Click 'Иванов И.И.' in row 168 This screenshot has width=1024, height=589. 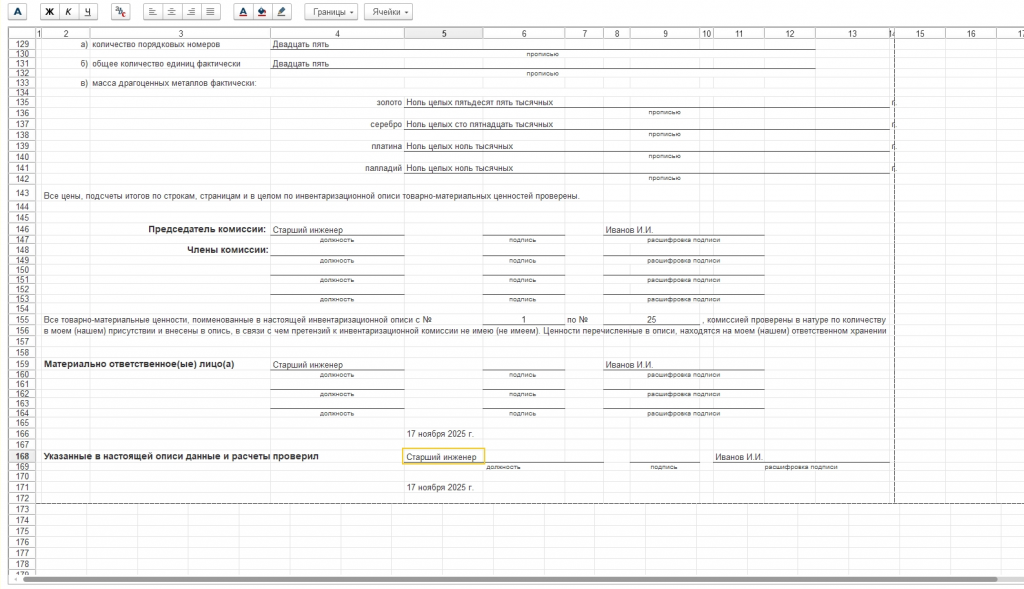[x=738, y=457]
